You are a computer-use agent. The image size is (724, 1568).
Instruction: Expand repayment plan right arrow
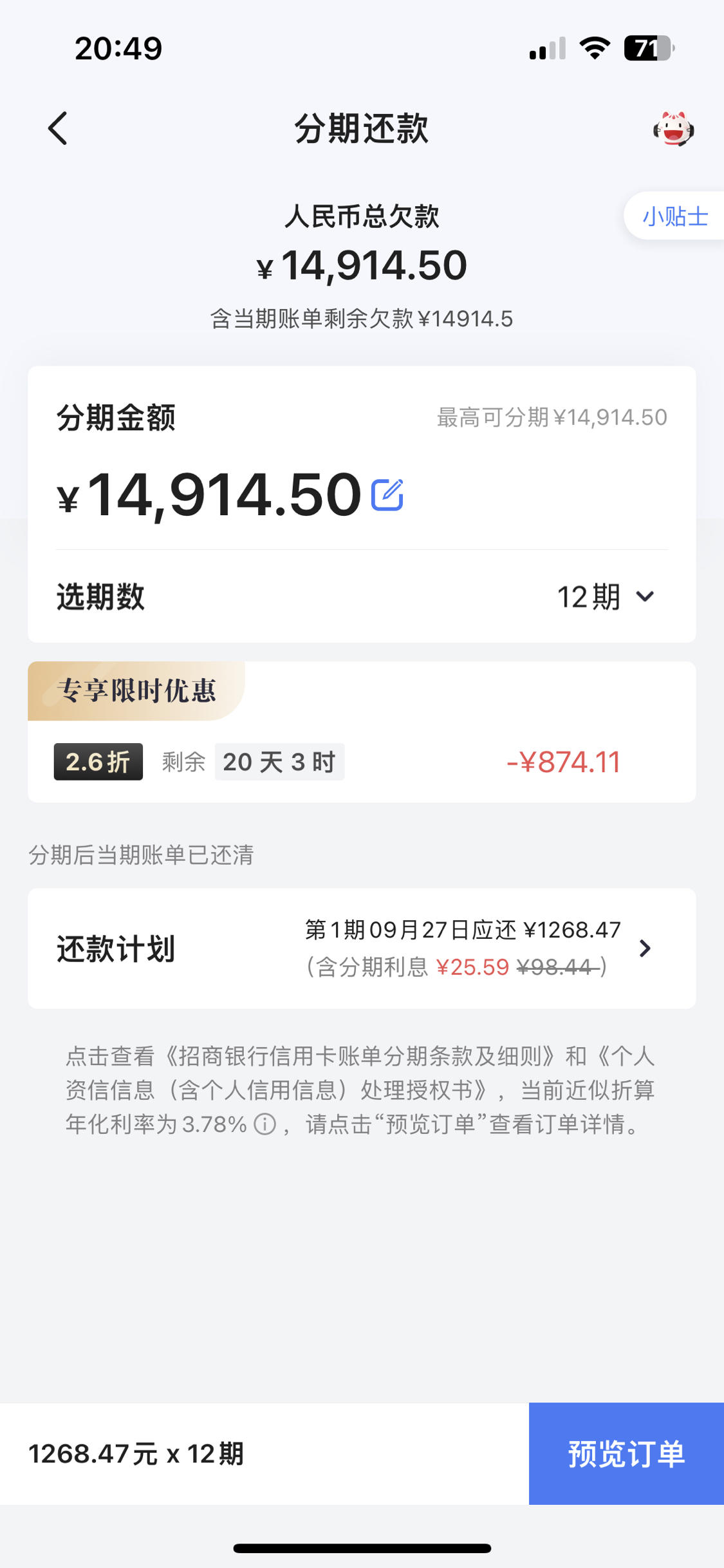[645, 948]
